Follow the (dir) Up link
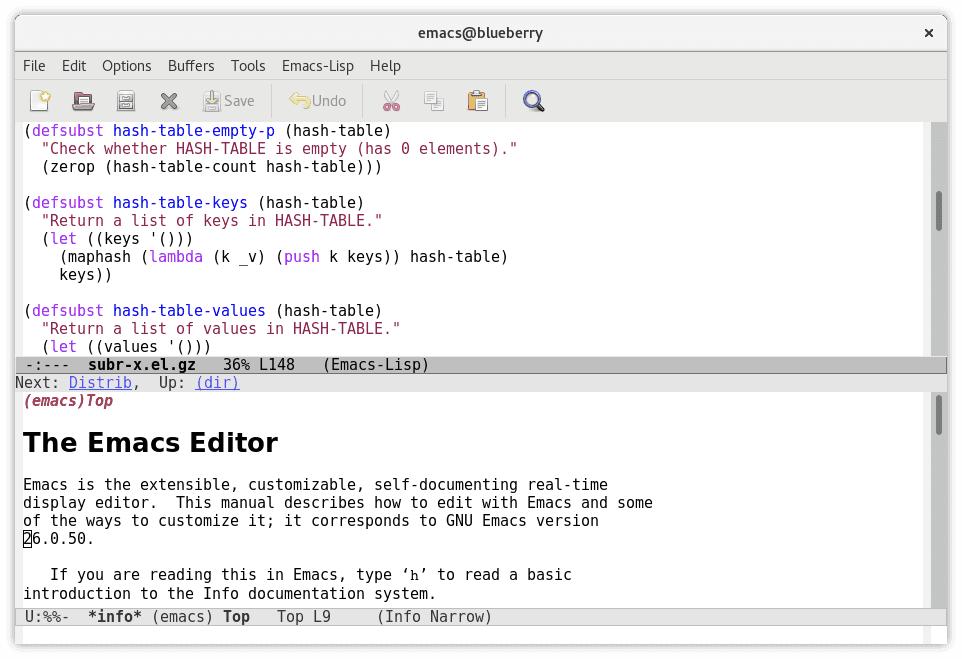Viewport: 962px width, 659px height. pyautogui.click(x=217, y=383)
